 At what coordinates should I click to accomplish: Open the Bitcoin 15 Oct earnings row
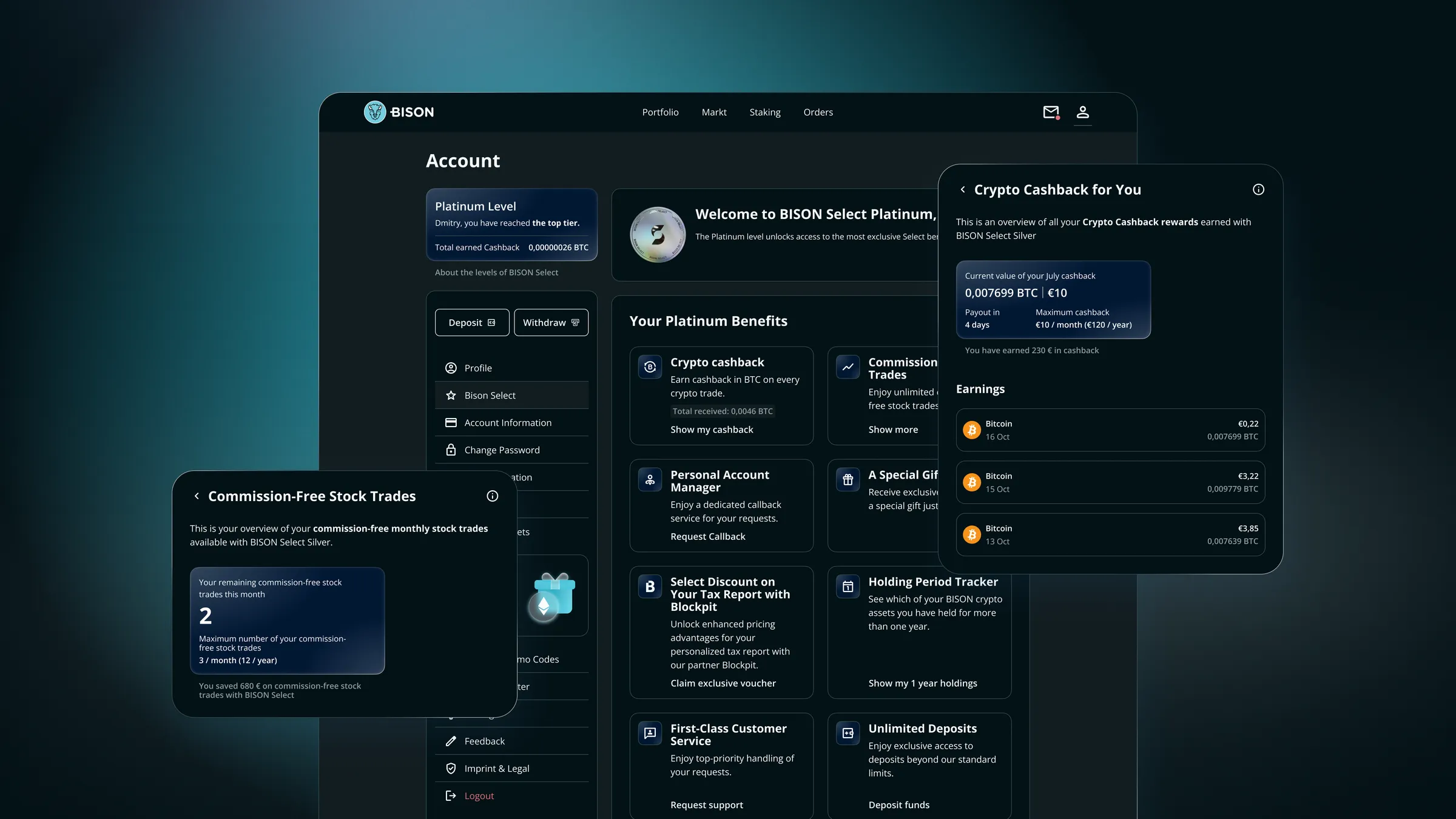point(1110,482)
